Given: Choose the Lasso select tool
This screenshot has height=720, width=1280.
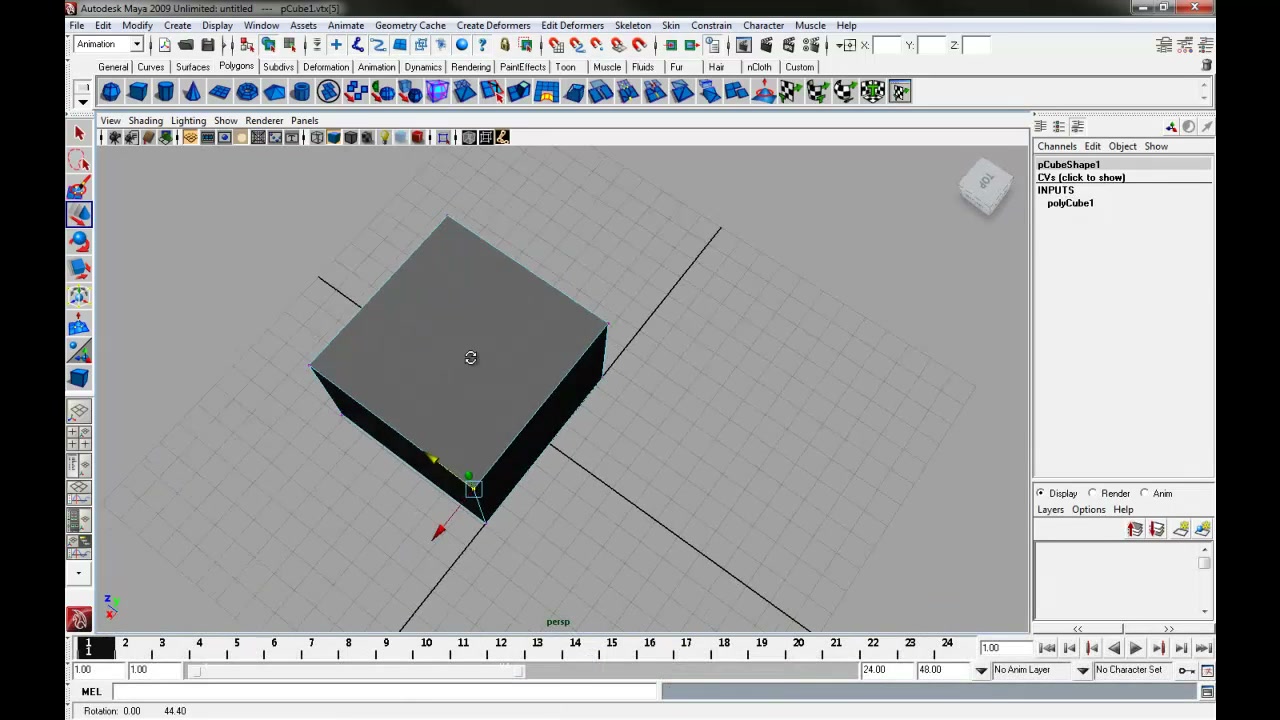Looking at the screenshot, I should (79, 160).
